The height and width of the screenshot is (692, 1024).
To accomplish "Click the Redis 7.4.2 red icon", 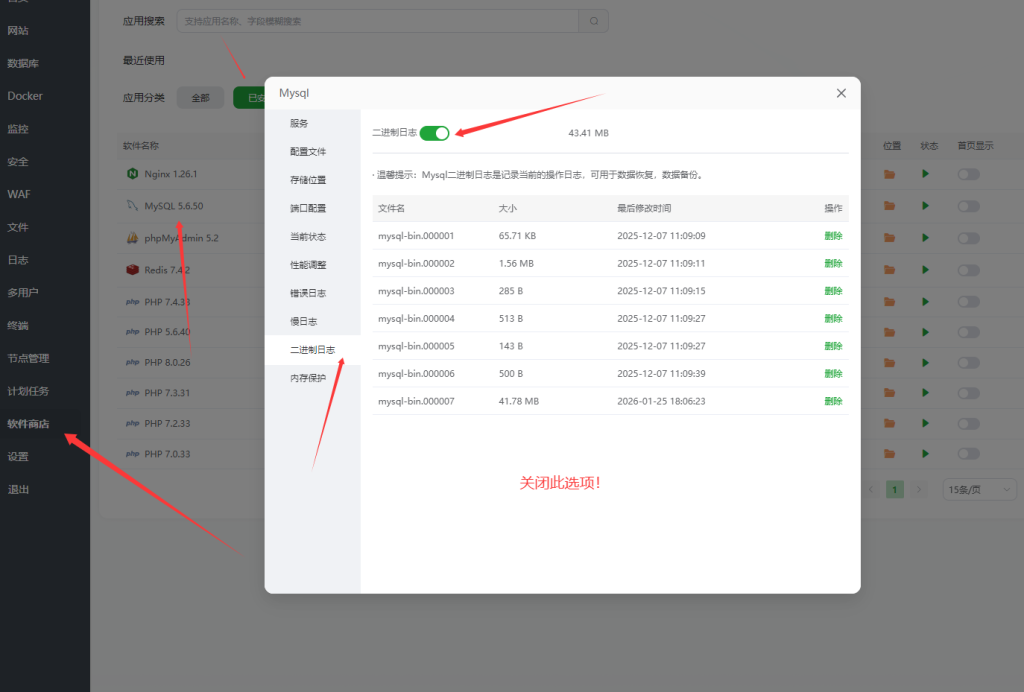I will click(x=131, y=270).
